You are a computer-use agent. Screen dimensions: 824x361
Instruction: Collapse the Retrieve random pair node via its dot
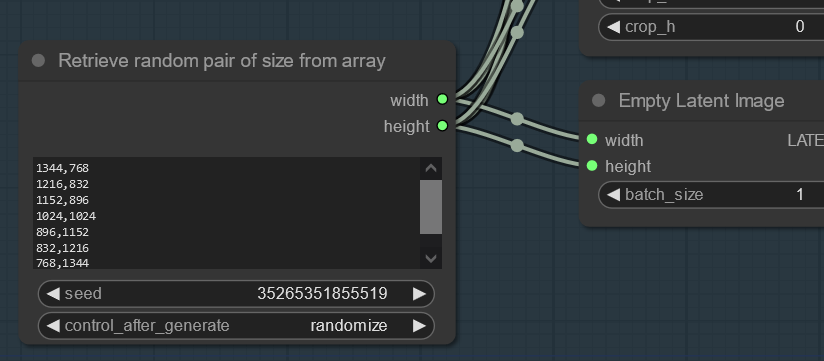point(38,60)
